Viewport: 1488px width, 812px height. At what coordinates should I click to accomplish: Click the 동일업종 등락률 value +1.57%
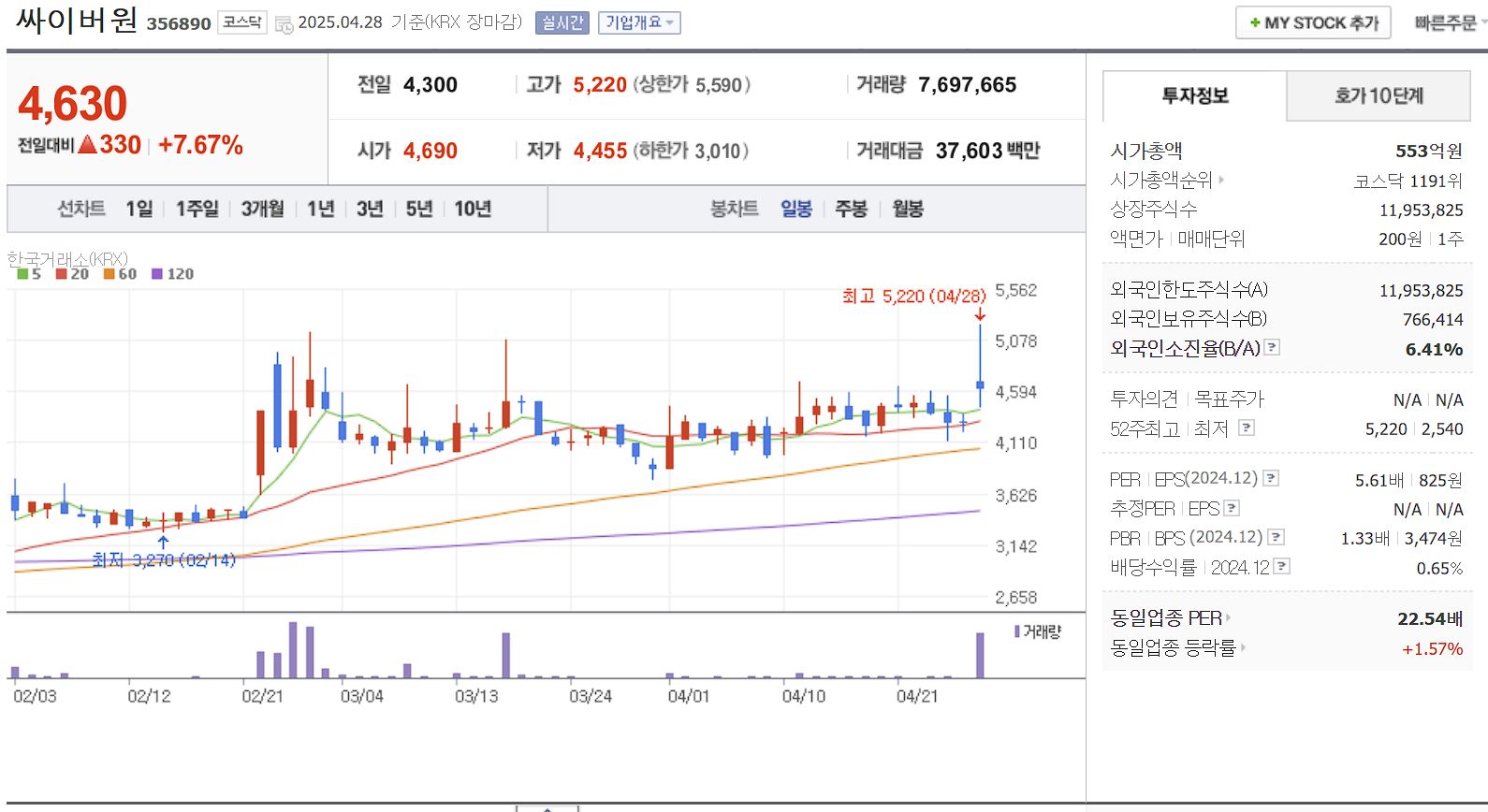click(x=1432, y=648)
